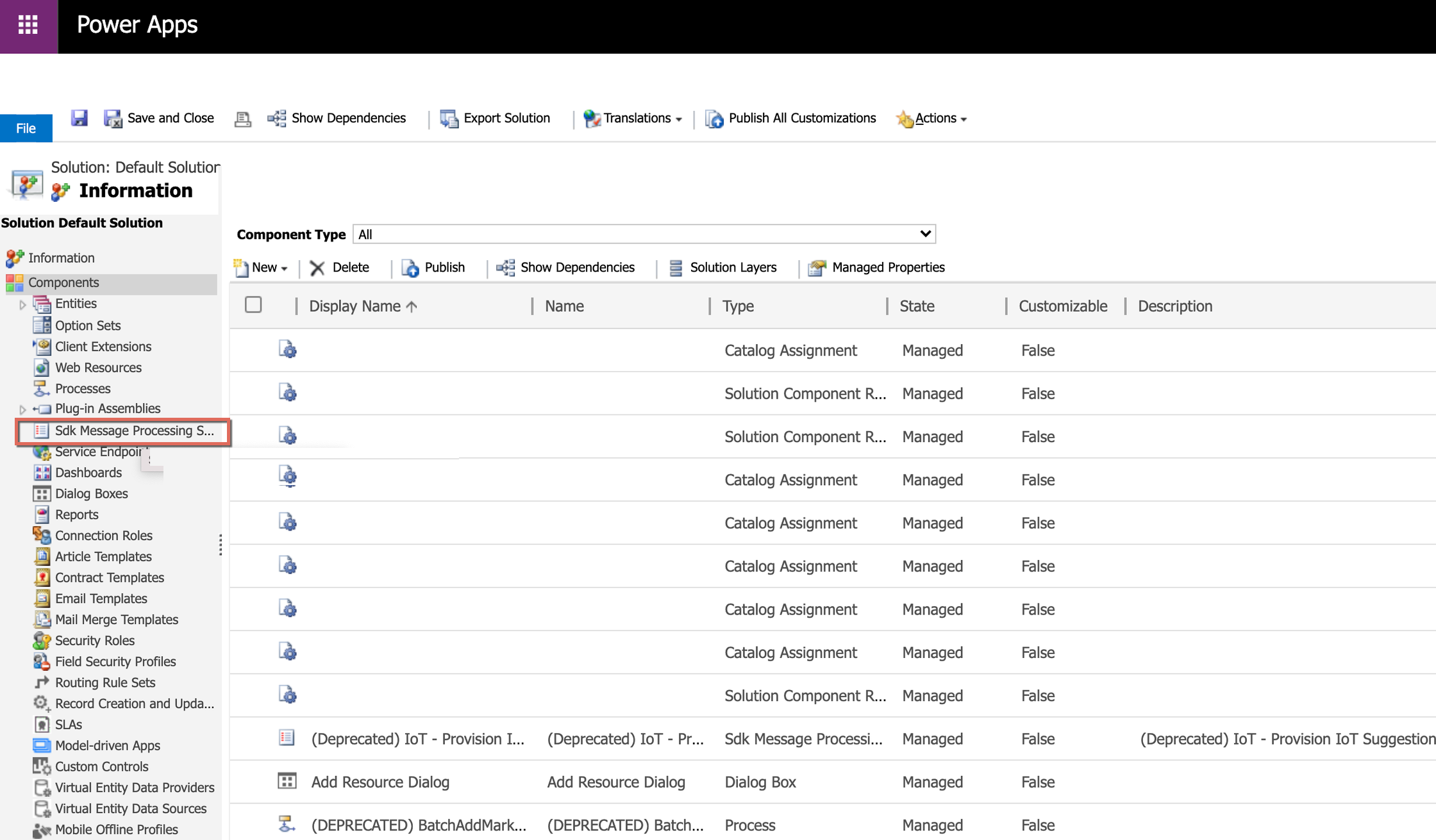Select Virtual Entity Data Providers in tree
This screenshot has width=1436, height=840.
point(135,787)
